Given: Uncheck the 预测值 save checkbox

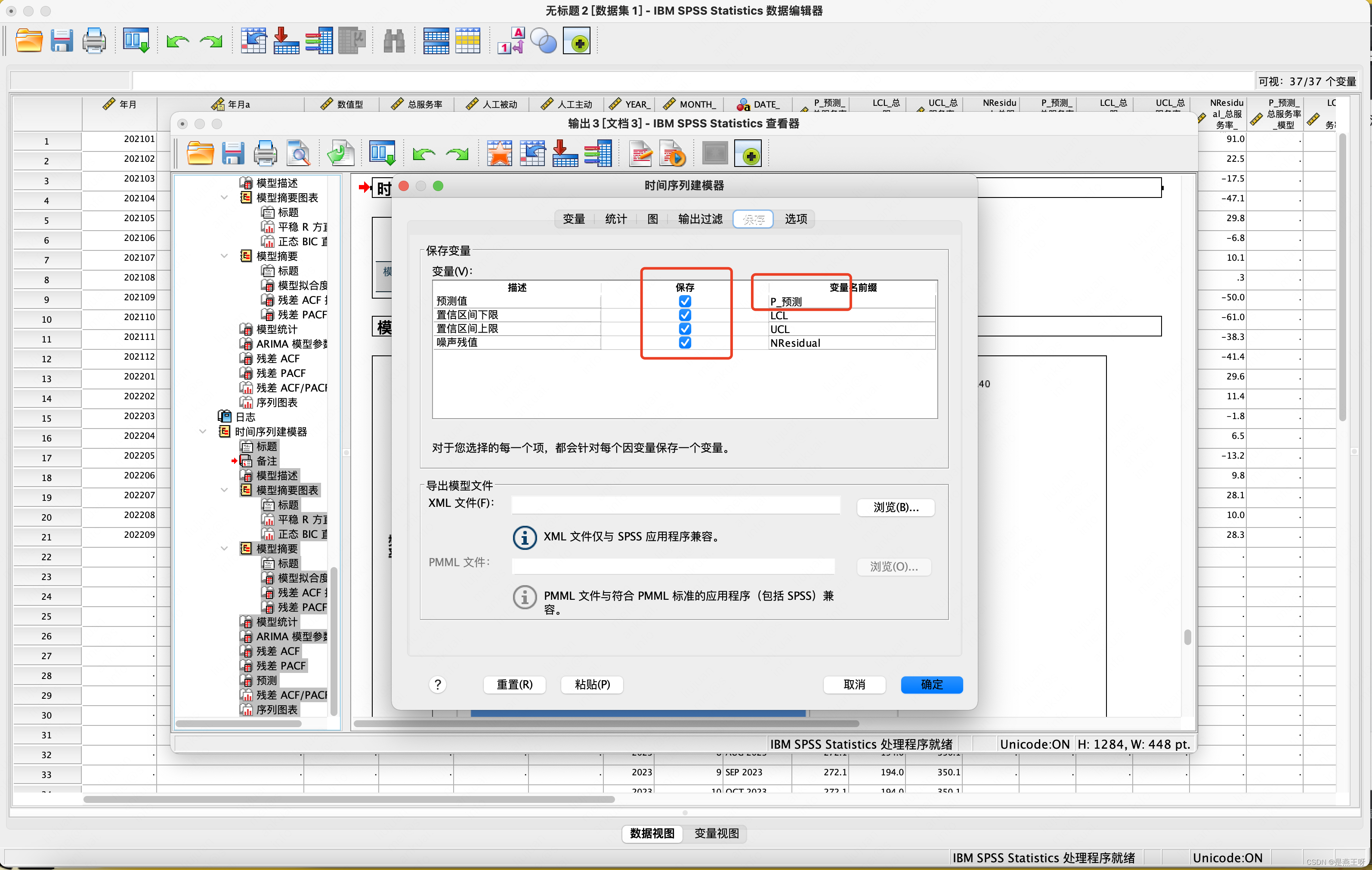Looking at the screenshot, I should 685,301.
